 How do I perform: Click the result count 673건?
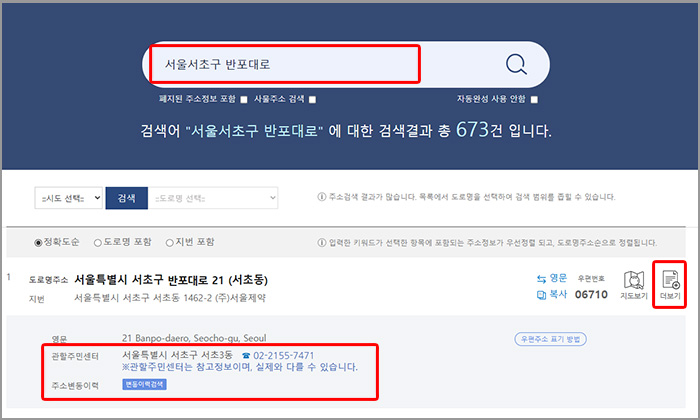pos(479,130)
